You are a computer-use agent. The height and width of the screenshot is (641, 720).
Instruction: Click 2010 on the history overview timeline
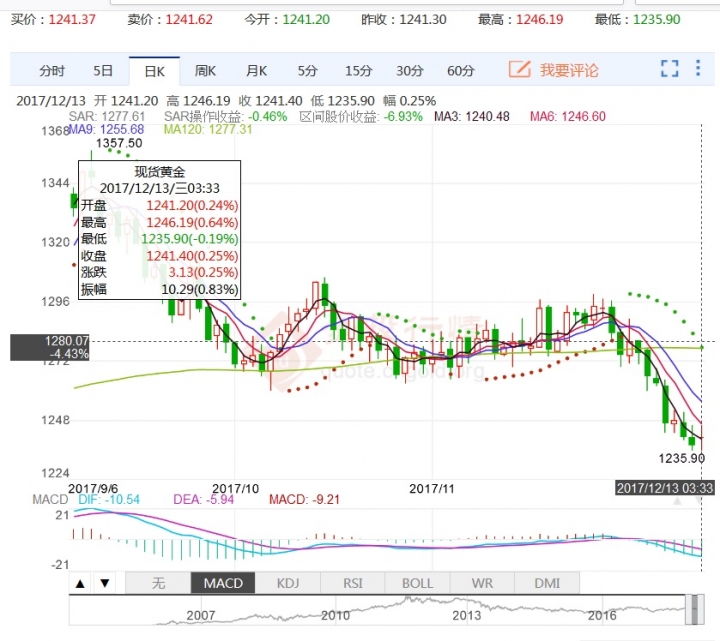(x=335, y=617)
